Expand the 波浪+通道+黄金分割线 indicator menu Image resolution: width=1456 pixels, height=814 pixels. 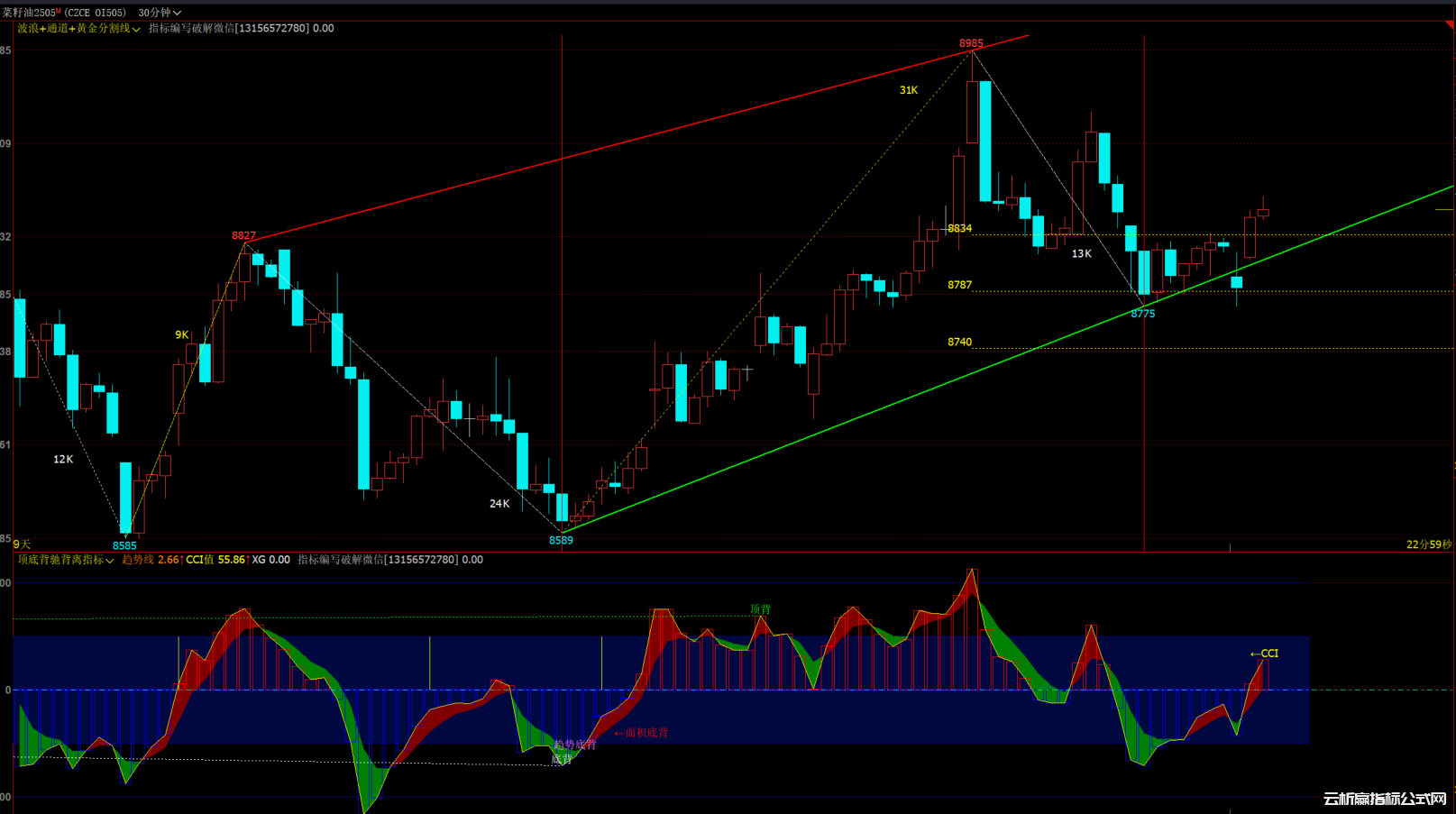point(78,29)
